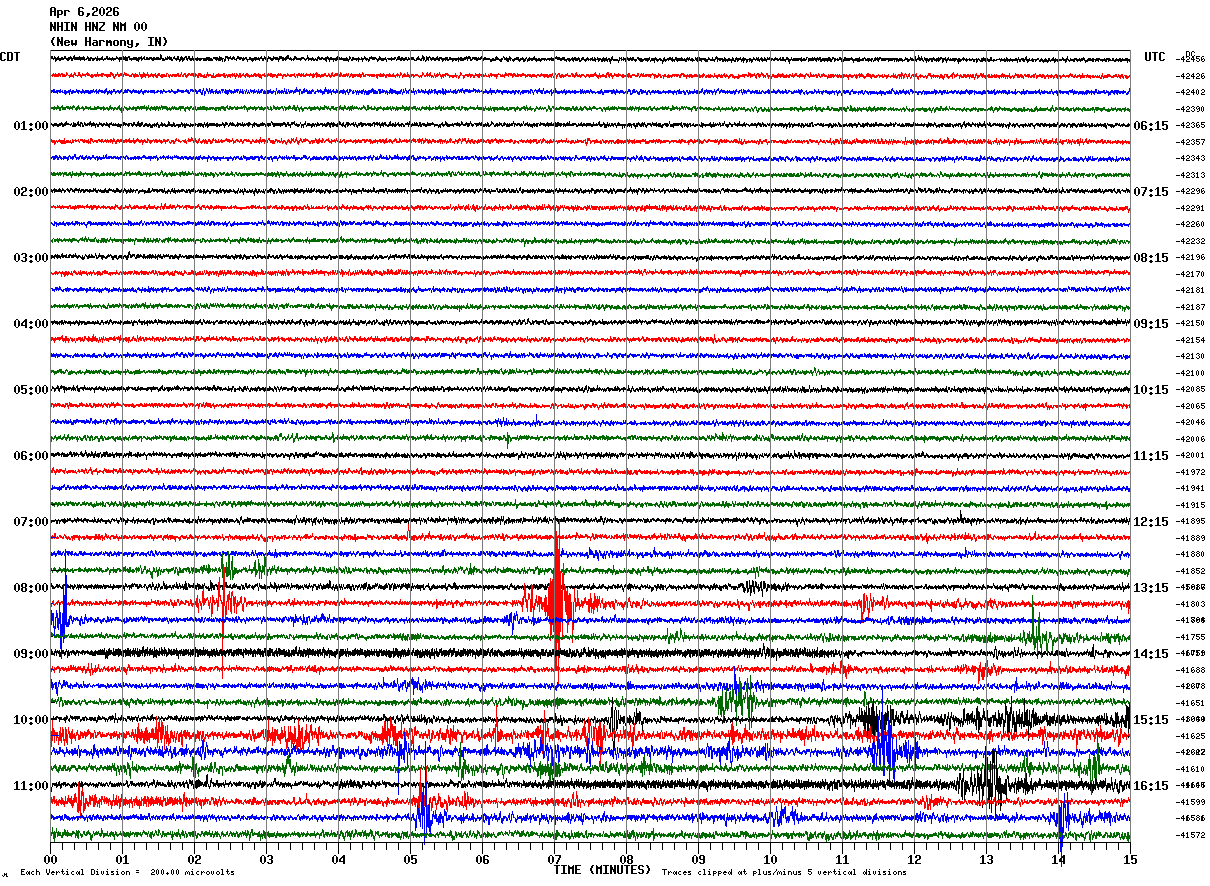Screen dimensions: 1210x886
Task: Click the '01:00' CDT time label
Action: tap(31, 126)
